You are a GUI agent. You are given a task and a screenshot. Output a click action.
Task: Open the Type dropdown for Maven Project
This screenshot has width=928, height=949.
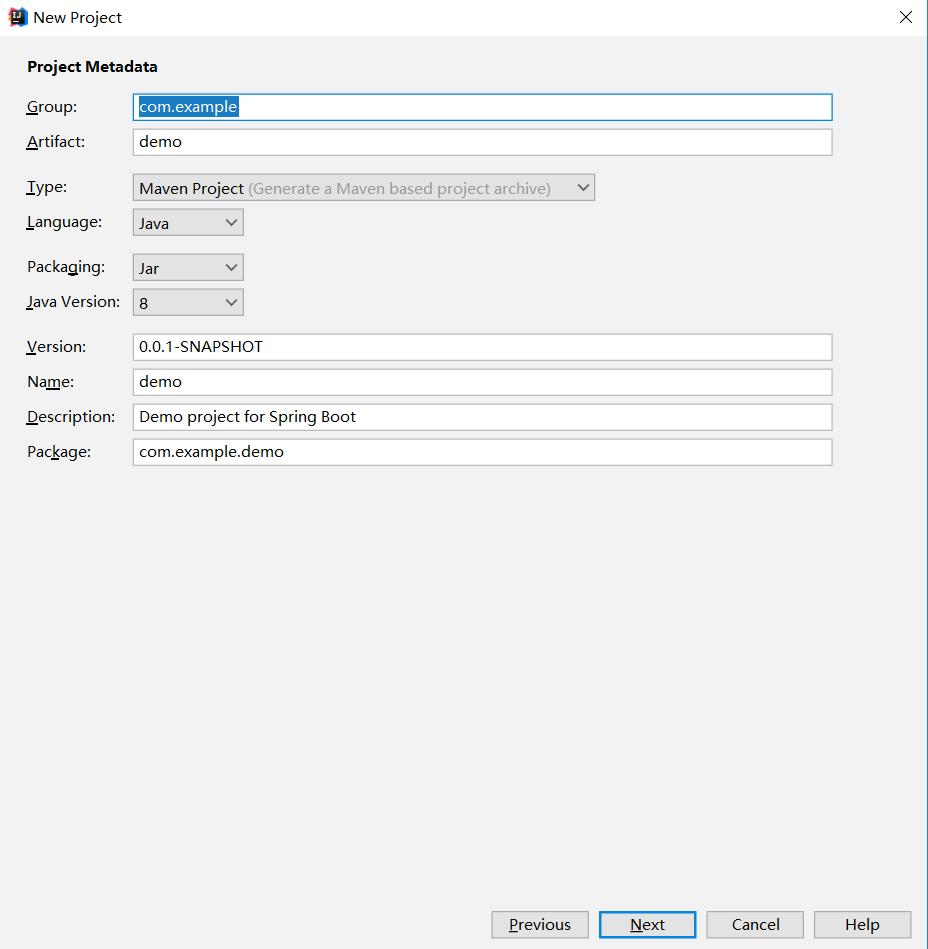364,188
